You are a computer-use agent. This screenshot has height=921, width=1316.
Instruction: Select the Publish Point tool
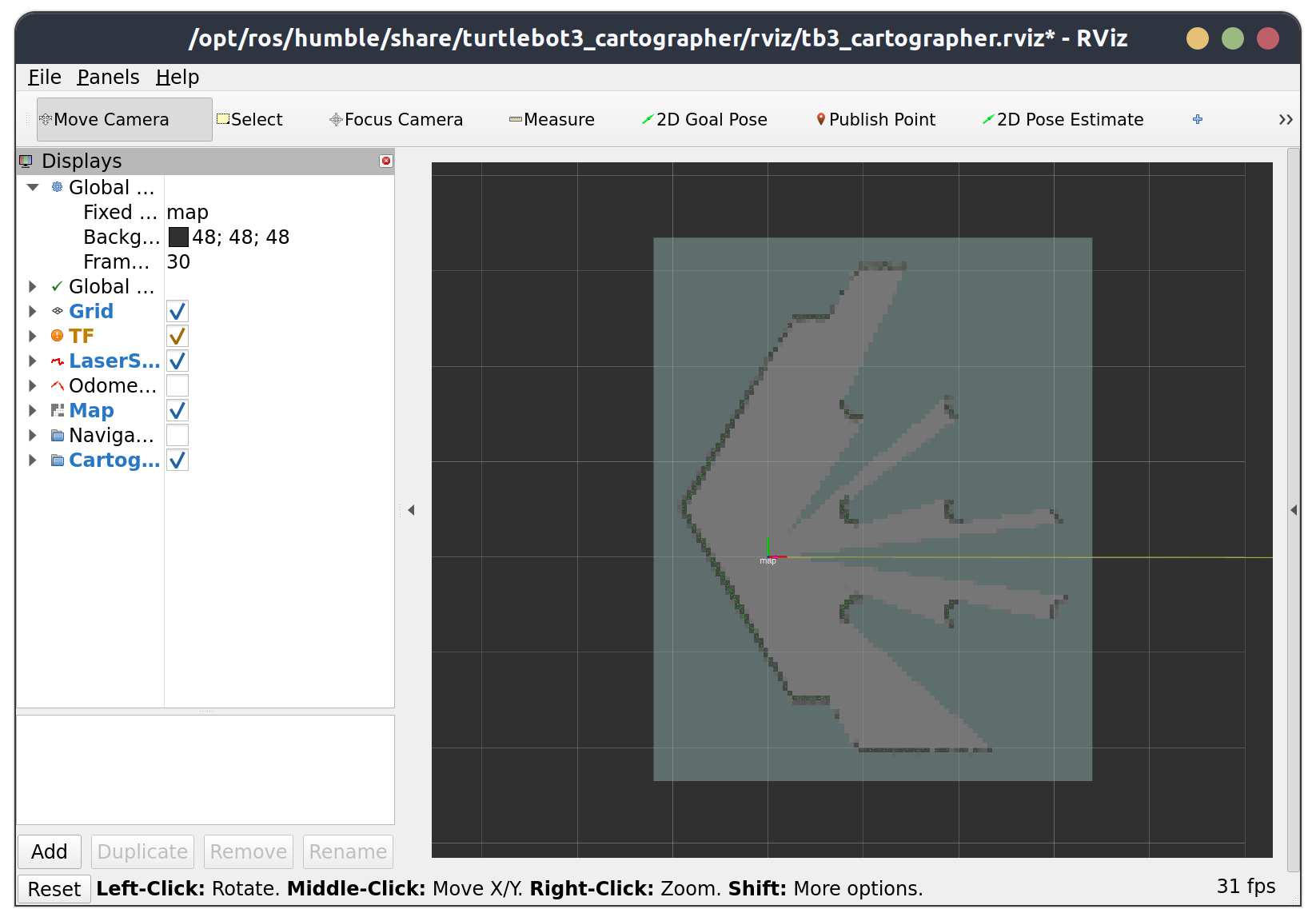(x=875, y=120)
